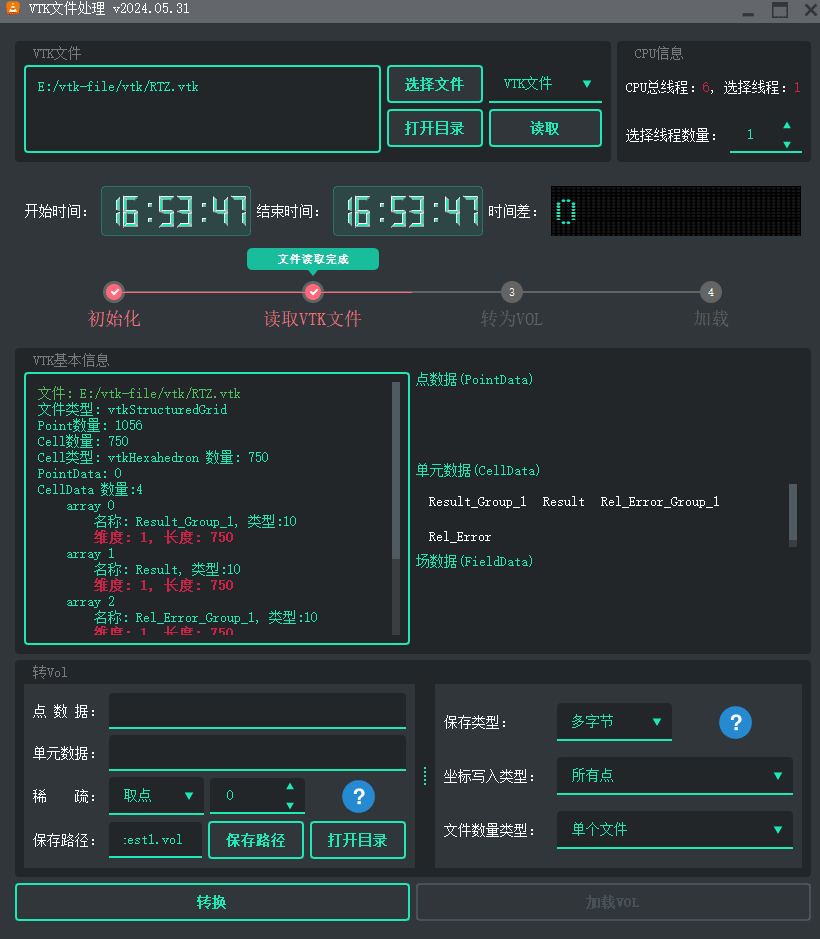Click the step 3 转为VOL progress circle
This screenshot has width=820, height=939.
(x=511, y=292)
